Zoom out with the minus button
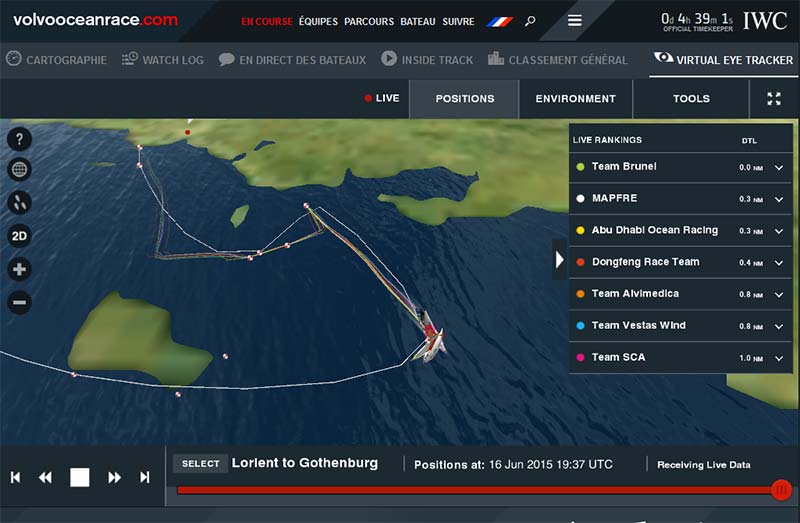Viewport: 800px width, 523px height. click(19, 302)
